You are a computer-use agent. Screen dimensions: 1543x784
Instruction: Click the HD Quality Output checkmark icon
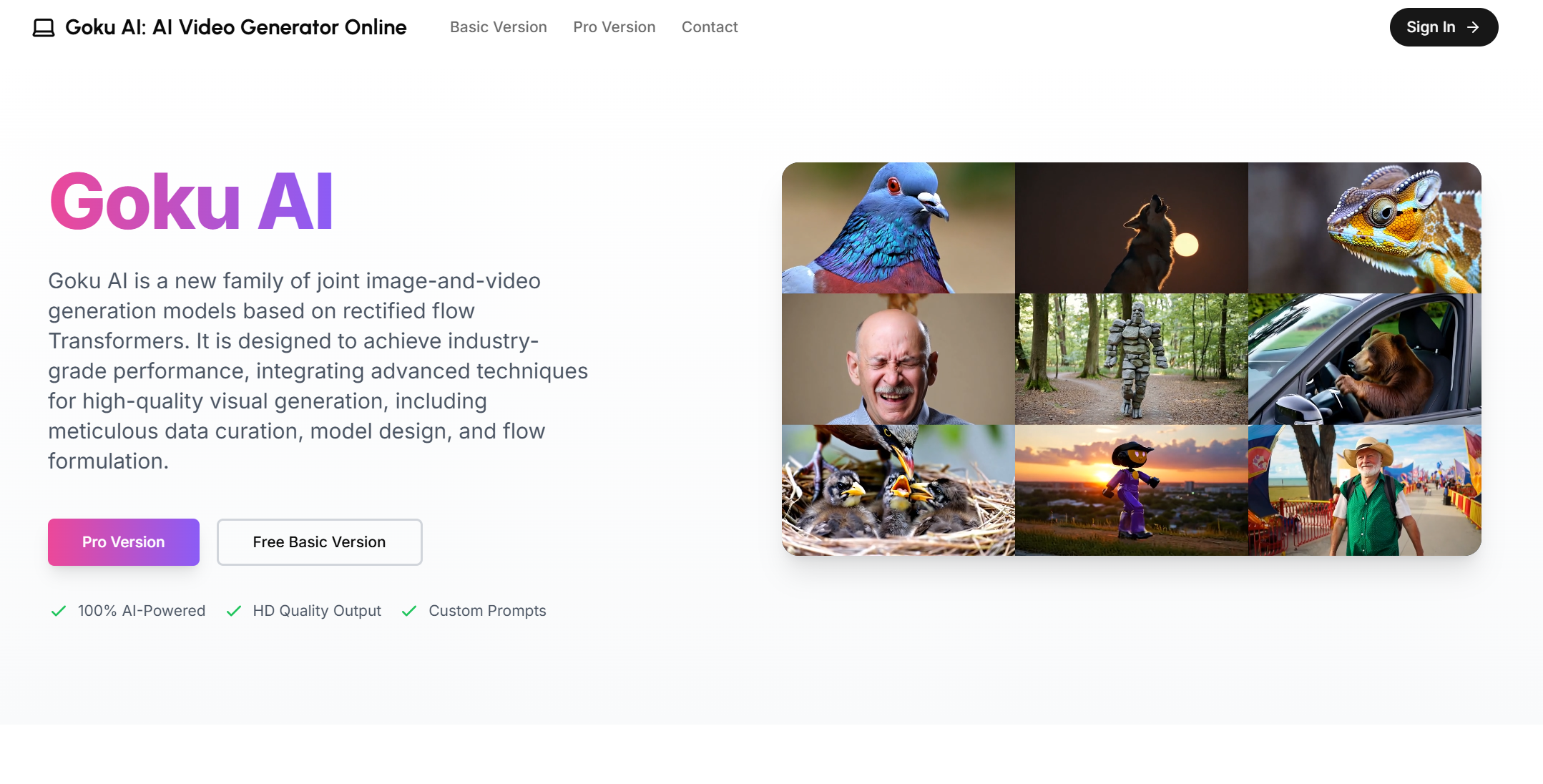click(233, 611)
